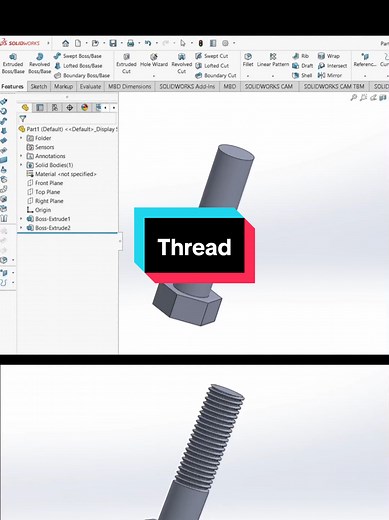Click the New document icon

[78, 43]
